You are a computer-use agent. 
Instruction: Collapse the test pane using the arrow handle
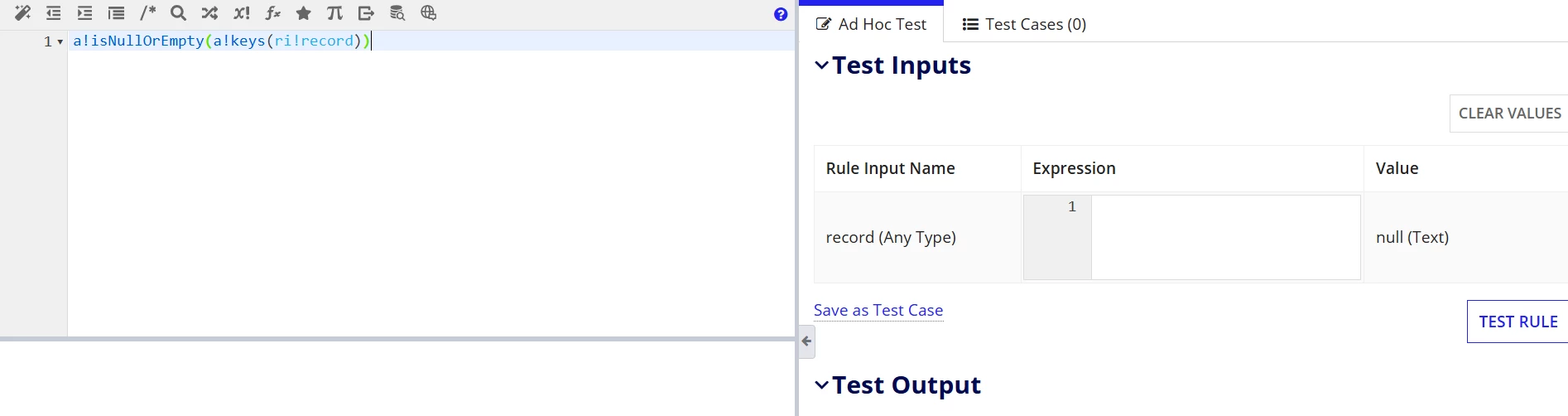coord(807,341)
